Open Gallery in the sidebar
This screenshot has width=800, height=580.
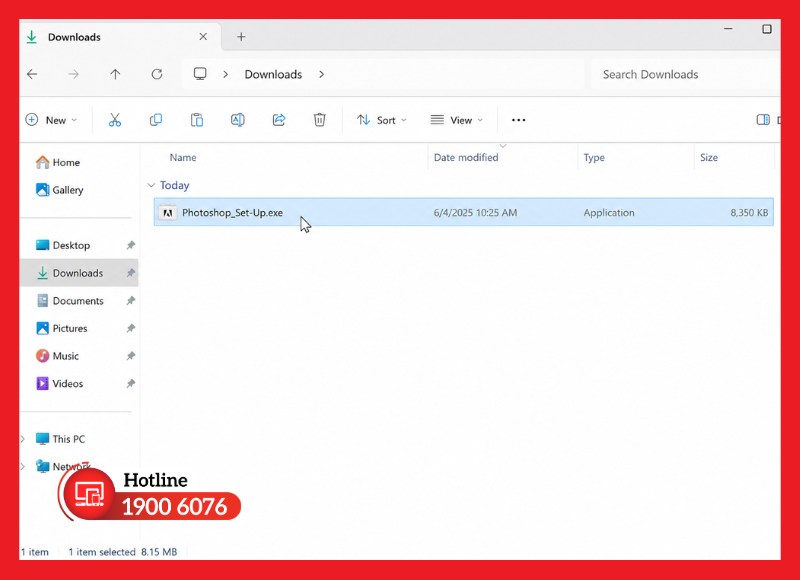pos(59,190)
